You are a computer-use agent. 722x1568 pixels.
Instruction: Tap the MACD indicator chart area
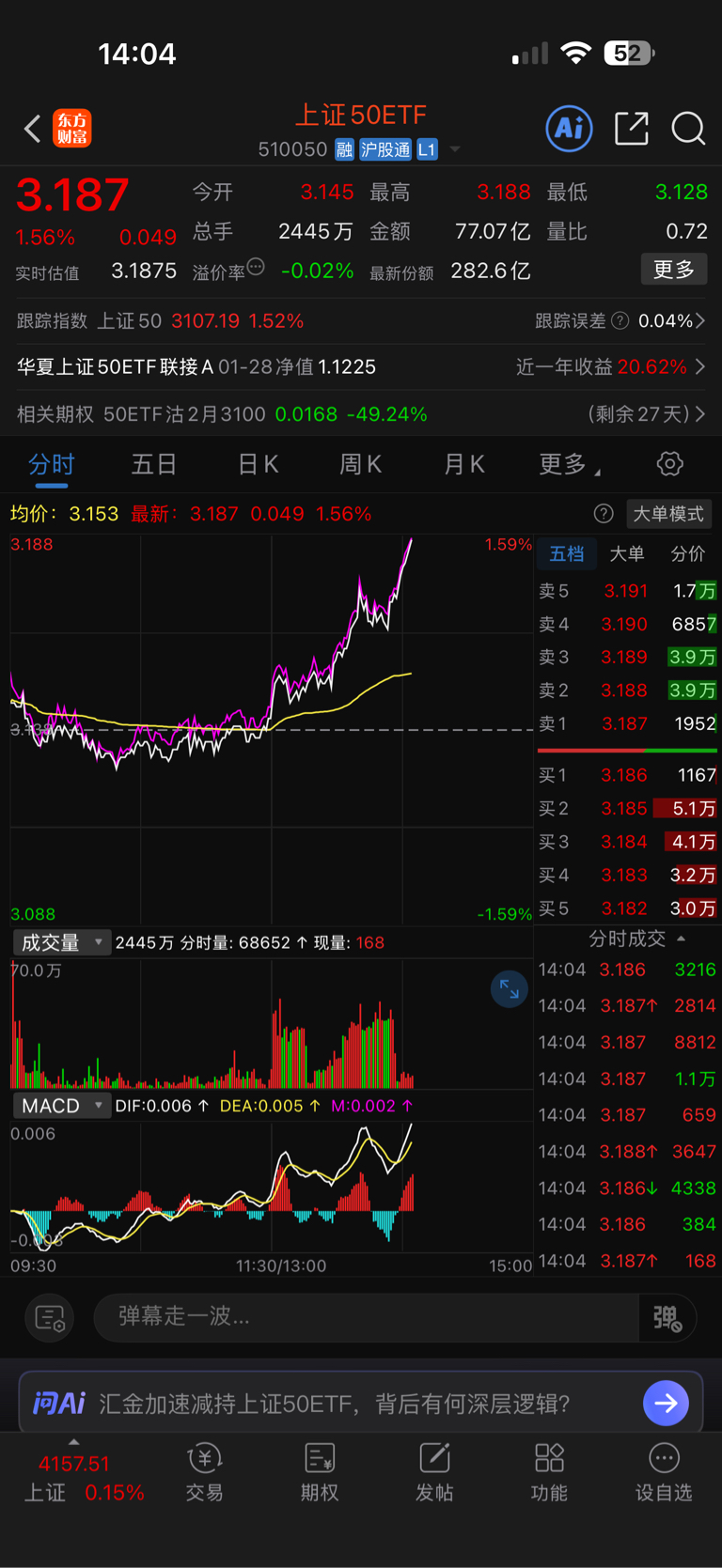point(272,1187)
